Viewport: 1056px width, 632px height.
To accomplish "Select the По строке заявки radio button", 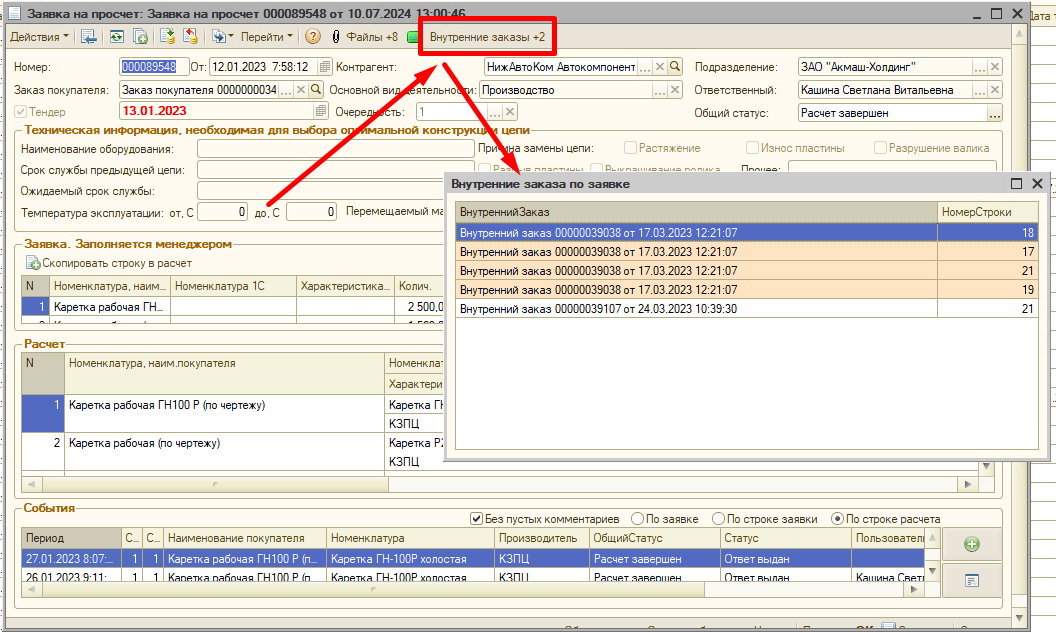I will [719, 519].
